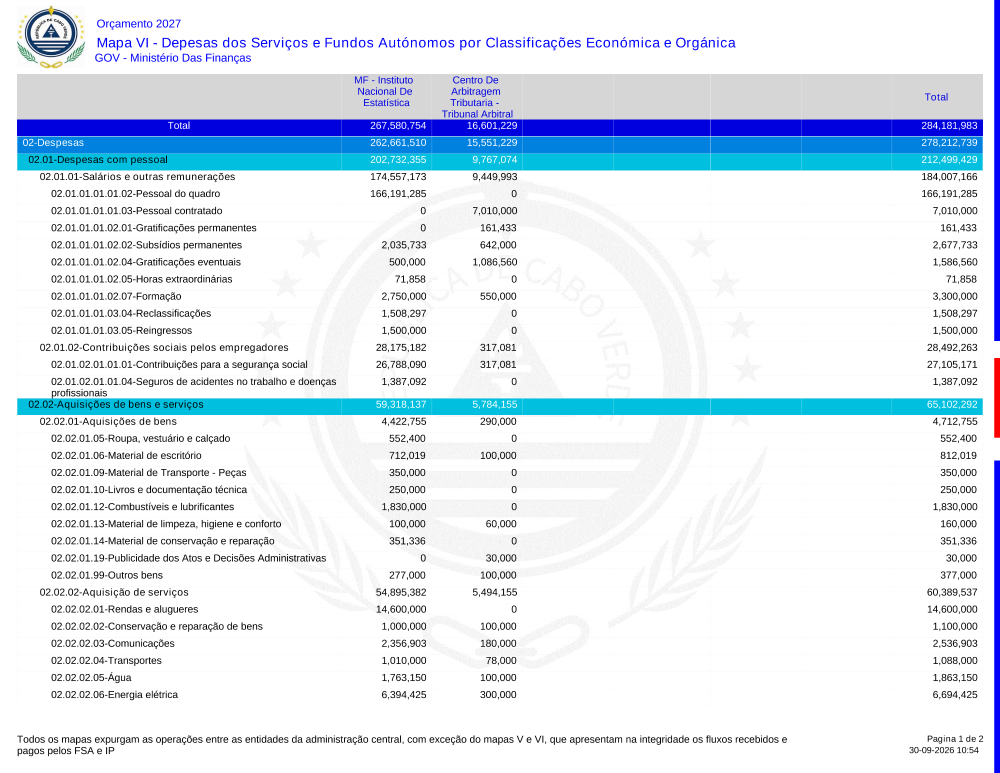The image size is (1000, 773).
Task: Click the 'Centro De Arbitragem Tributaria' column header
Action: (476, 97)
